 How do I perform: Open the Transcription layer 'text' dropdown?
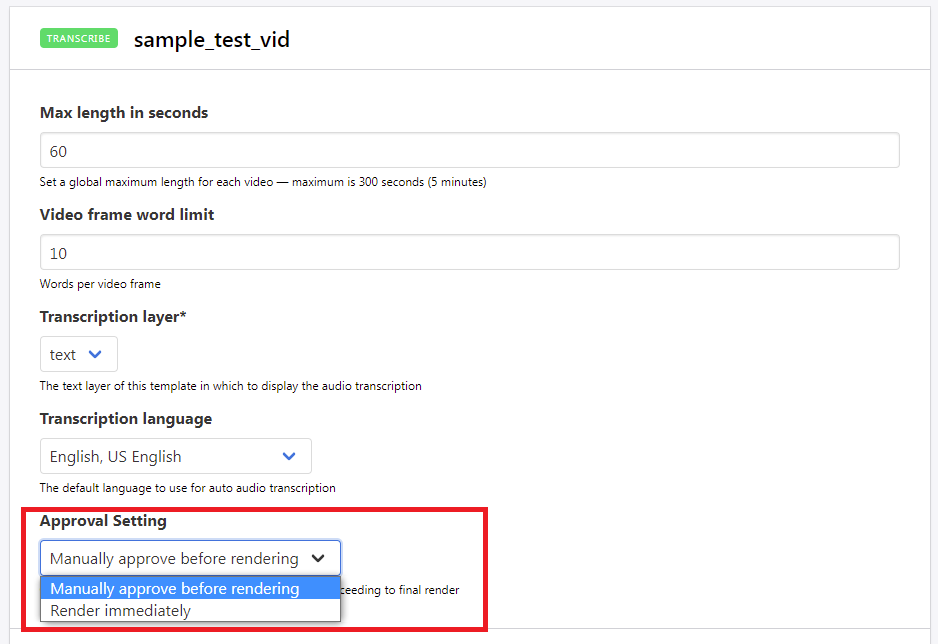[78, 354]
